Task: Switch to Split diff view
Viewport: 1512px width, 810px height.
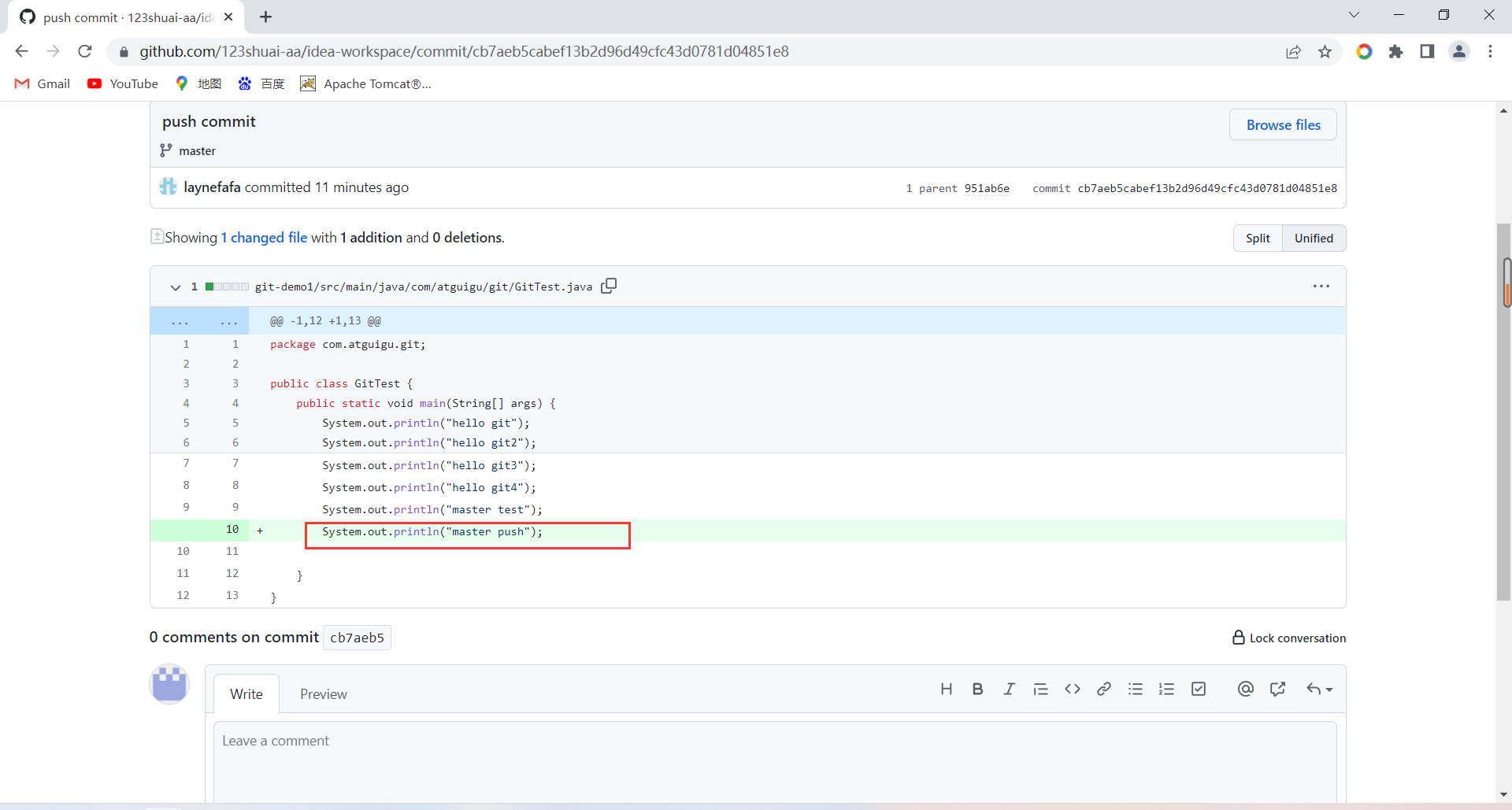Action: pyautogui.click(x=1258, y=239)
